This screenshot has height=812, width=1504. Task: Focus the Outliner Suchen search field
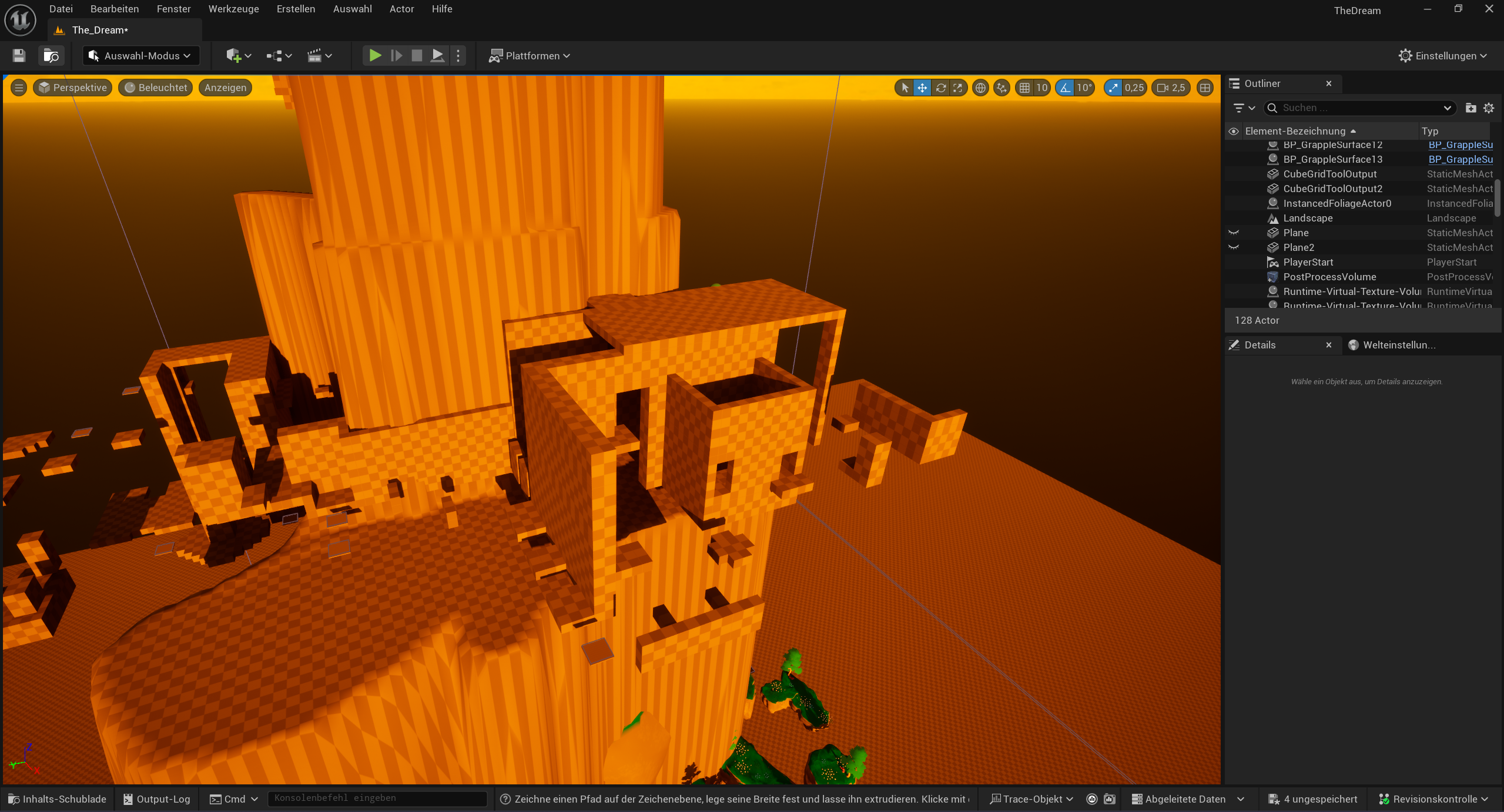1359,108
